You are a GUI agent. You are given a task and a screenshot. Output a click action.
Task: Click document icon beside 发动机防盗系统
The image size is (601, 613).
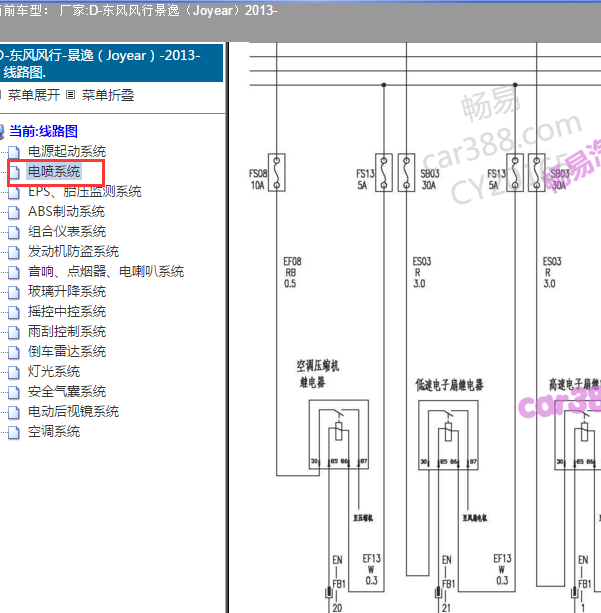click(x=14, y=252)
